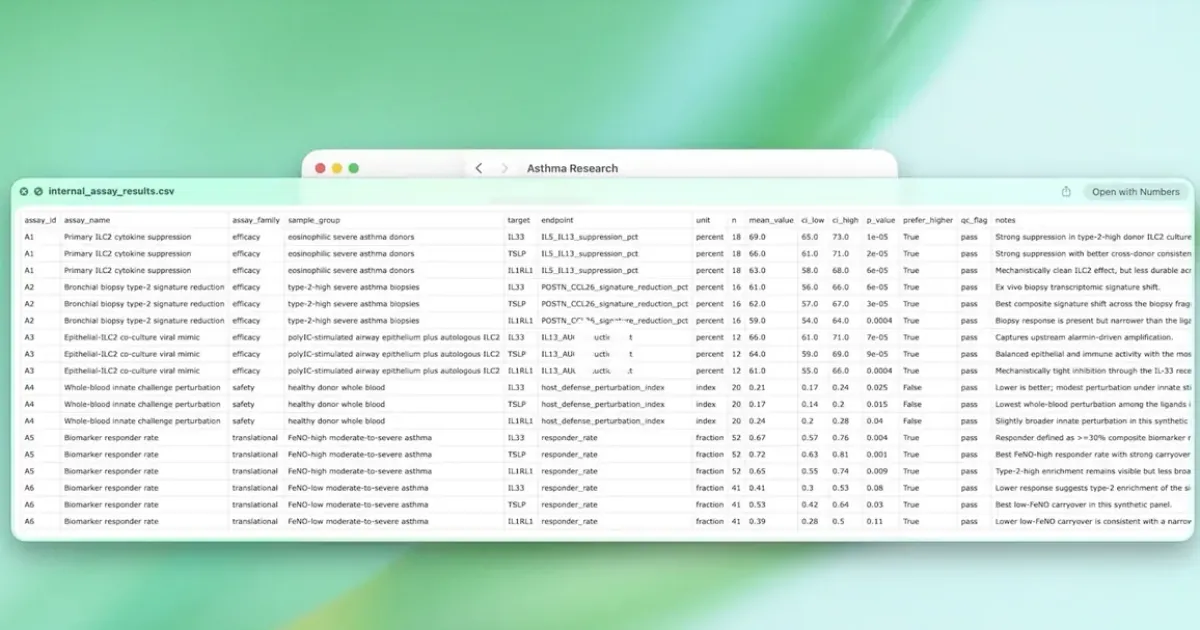Select the pass qc_flag cell in row A1
This screenshot has width=1200, height=630.
(x=969, y=237)
